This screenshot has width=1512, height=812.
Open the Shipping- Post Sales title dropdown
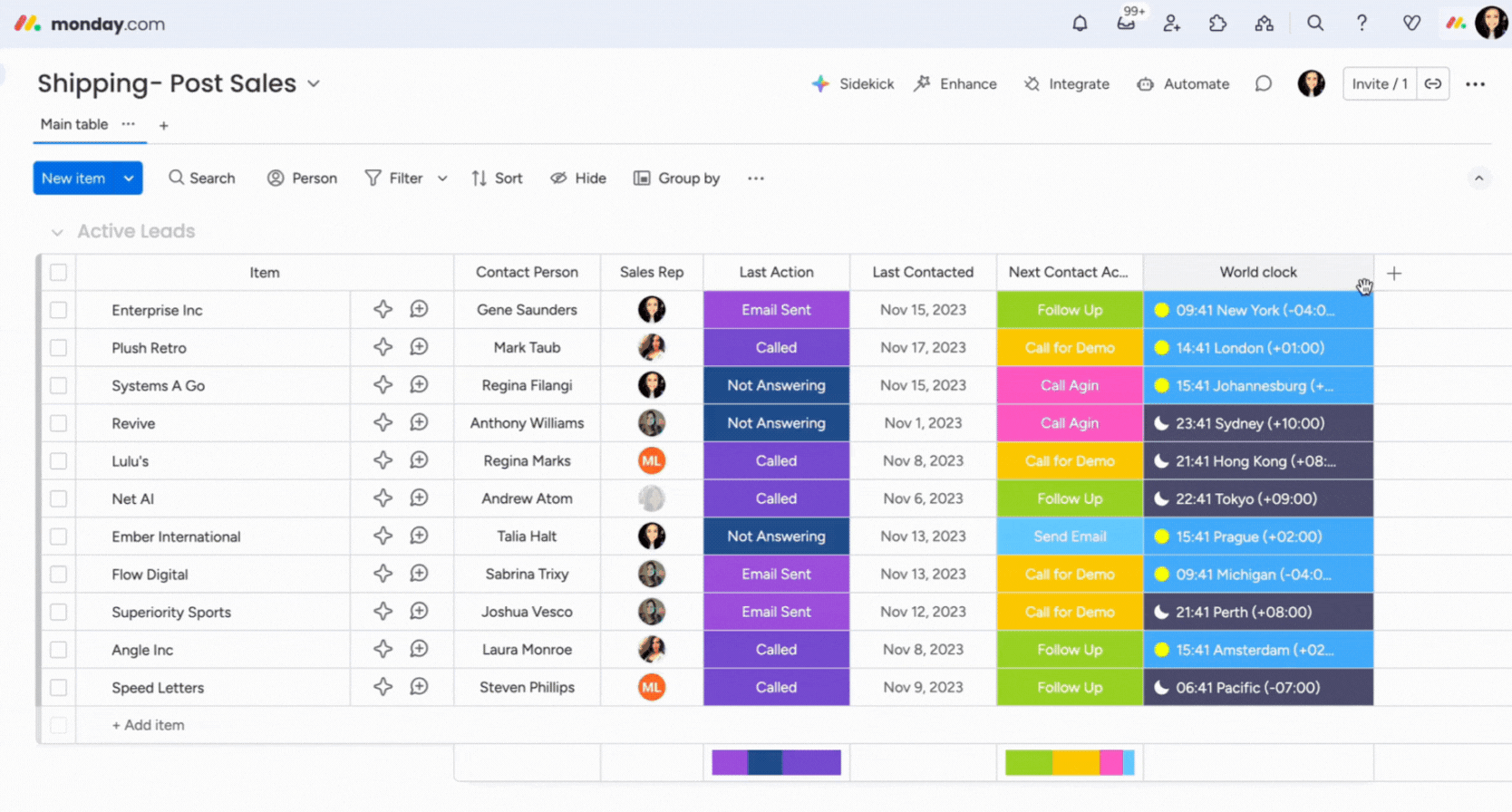[314, 83]
